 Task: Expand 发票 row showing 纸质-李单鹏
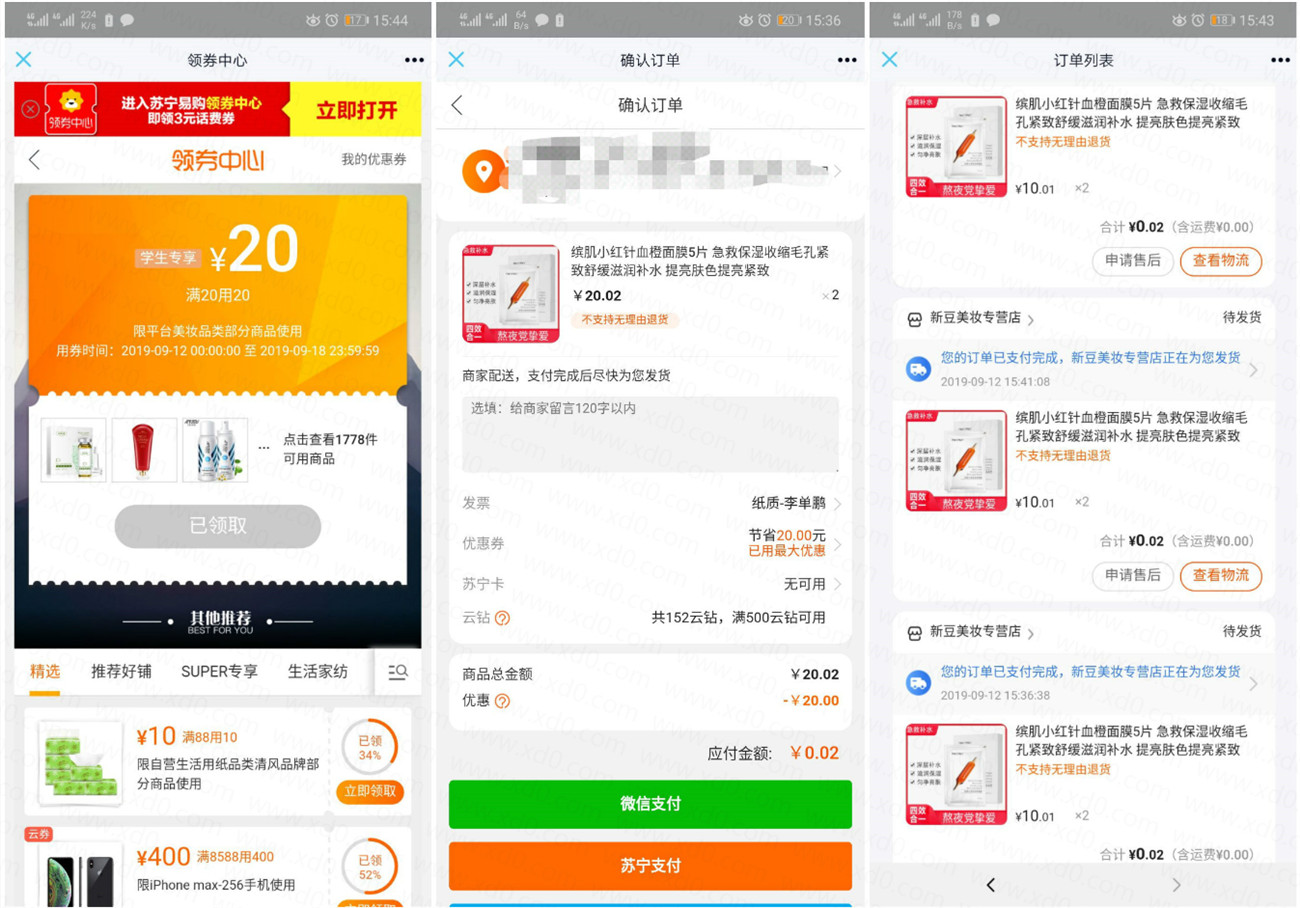pos(650,503)
